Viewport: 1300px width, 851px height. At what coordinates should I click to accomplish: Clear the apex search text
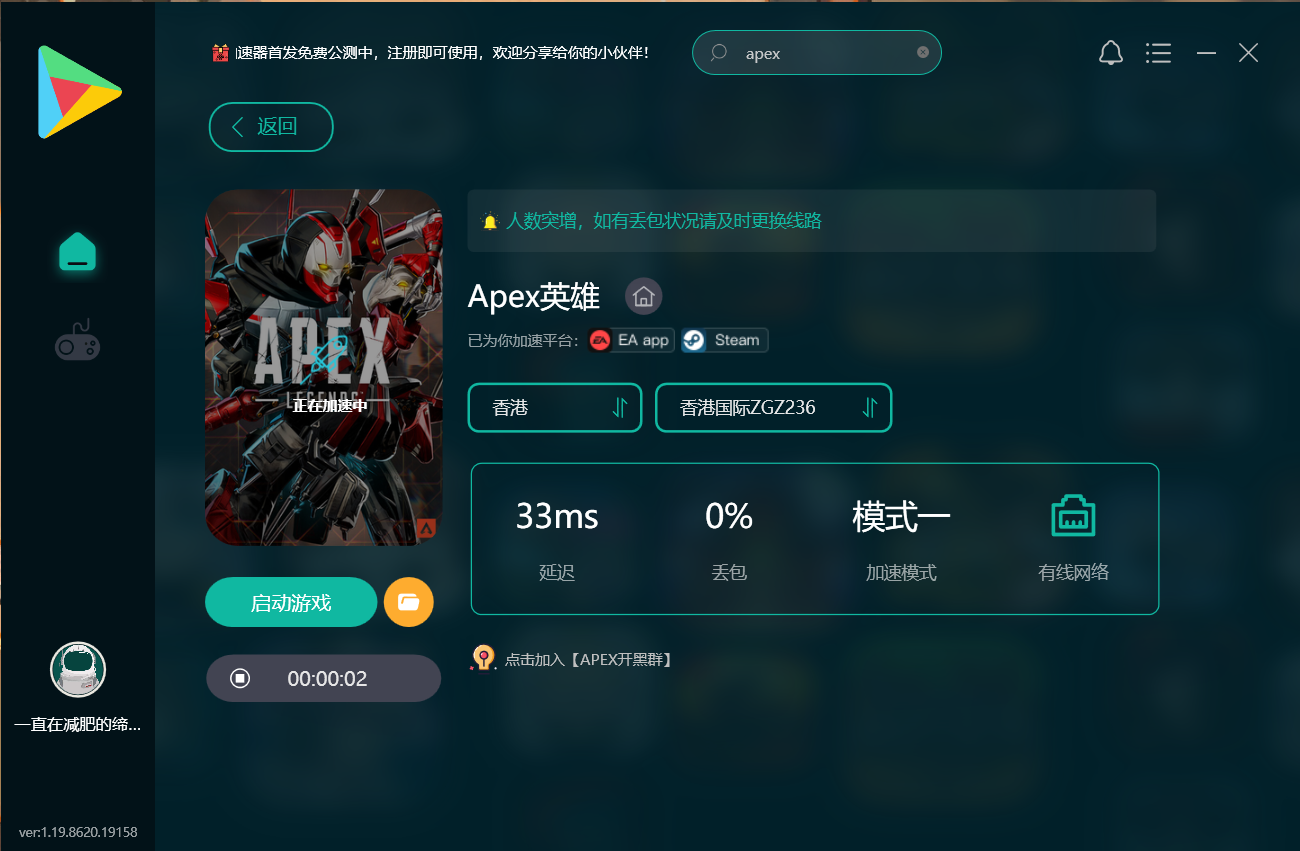click(922, 53)
